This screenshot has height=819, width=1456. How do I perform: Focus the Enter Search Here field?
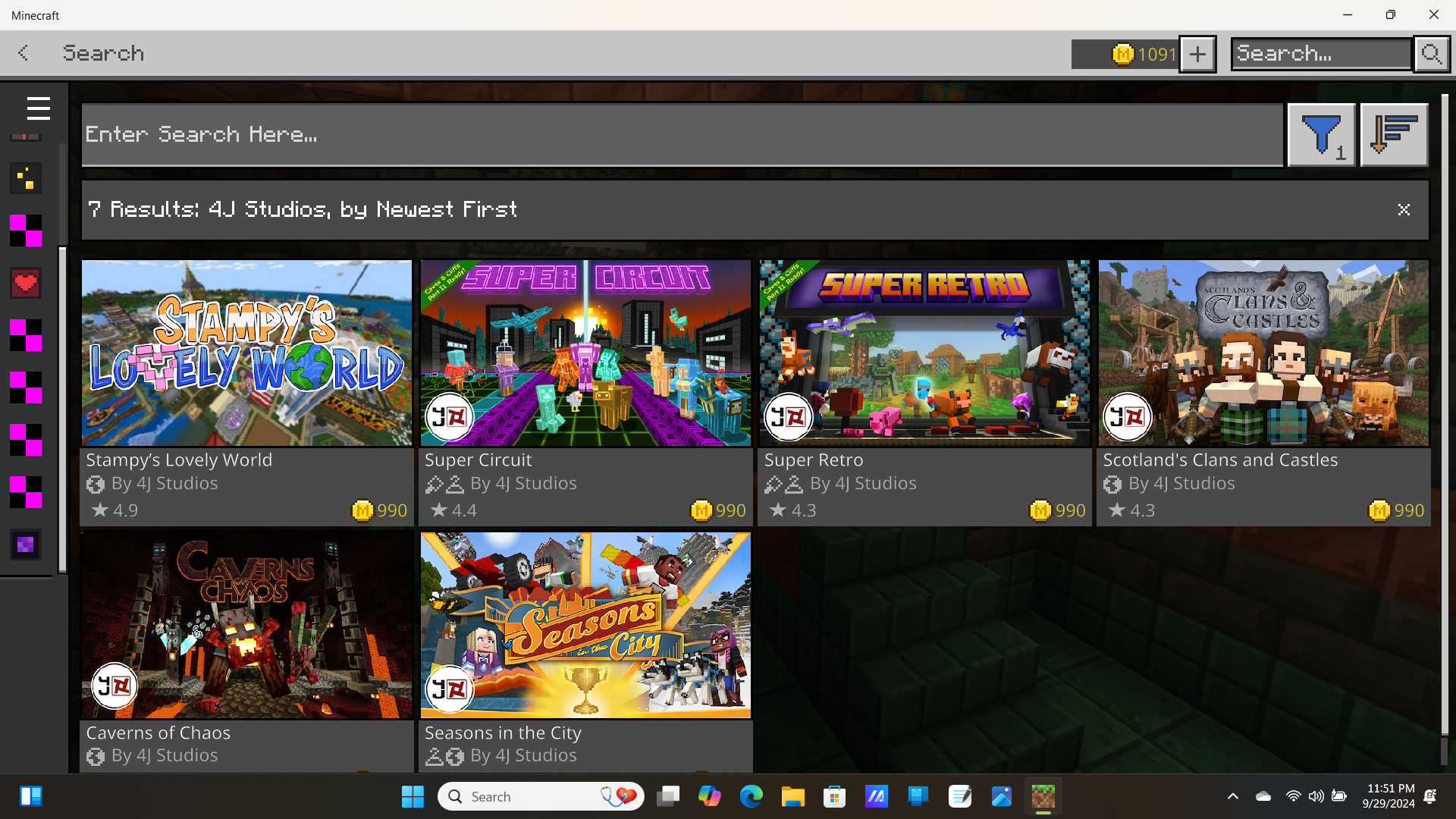click(681, 135)
